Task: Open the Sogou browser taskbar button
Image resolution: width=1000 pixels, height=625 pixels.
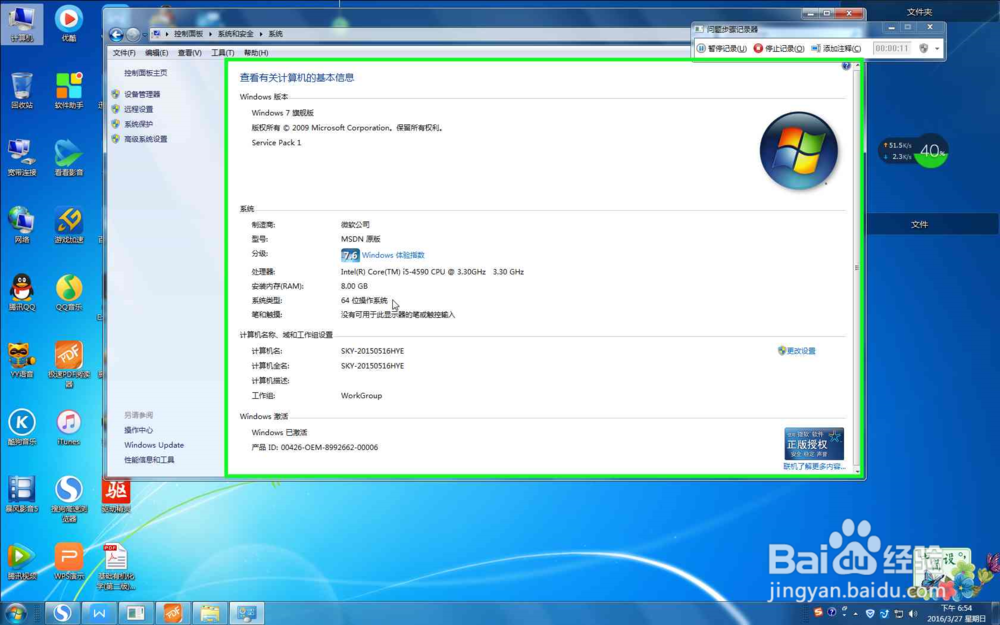Action: [x=62, y=614]
